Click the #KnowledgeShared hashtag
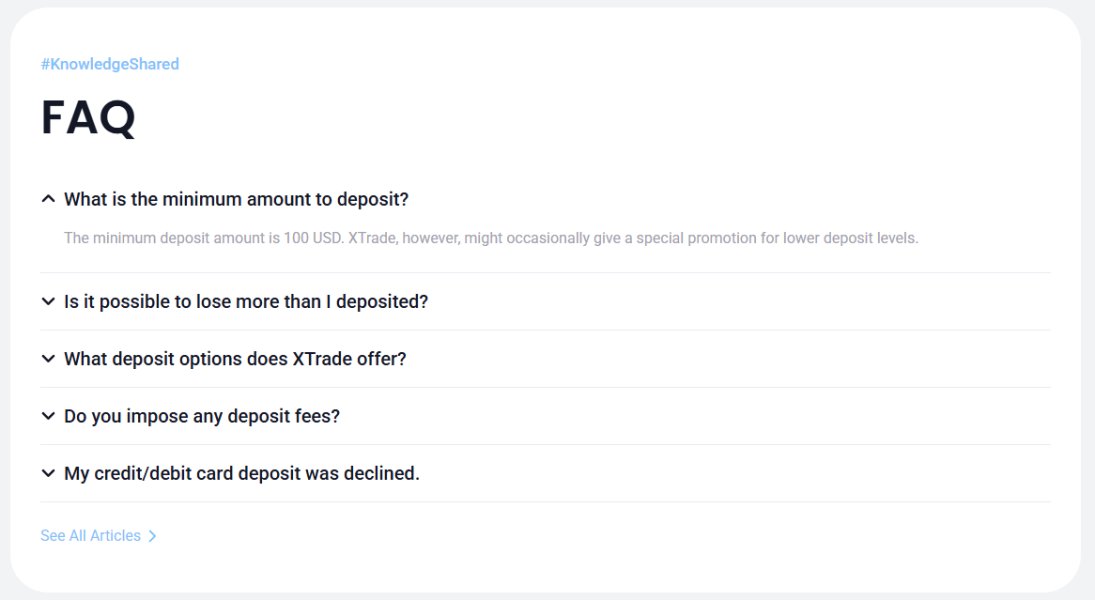Screen dimensions: 1095x600 click(110, 64)
